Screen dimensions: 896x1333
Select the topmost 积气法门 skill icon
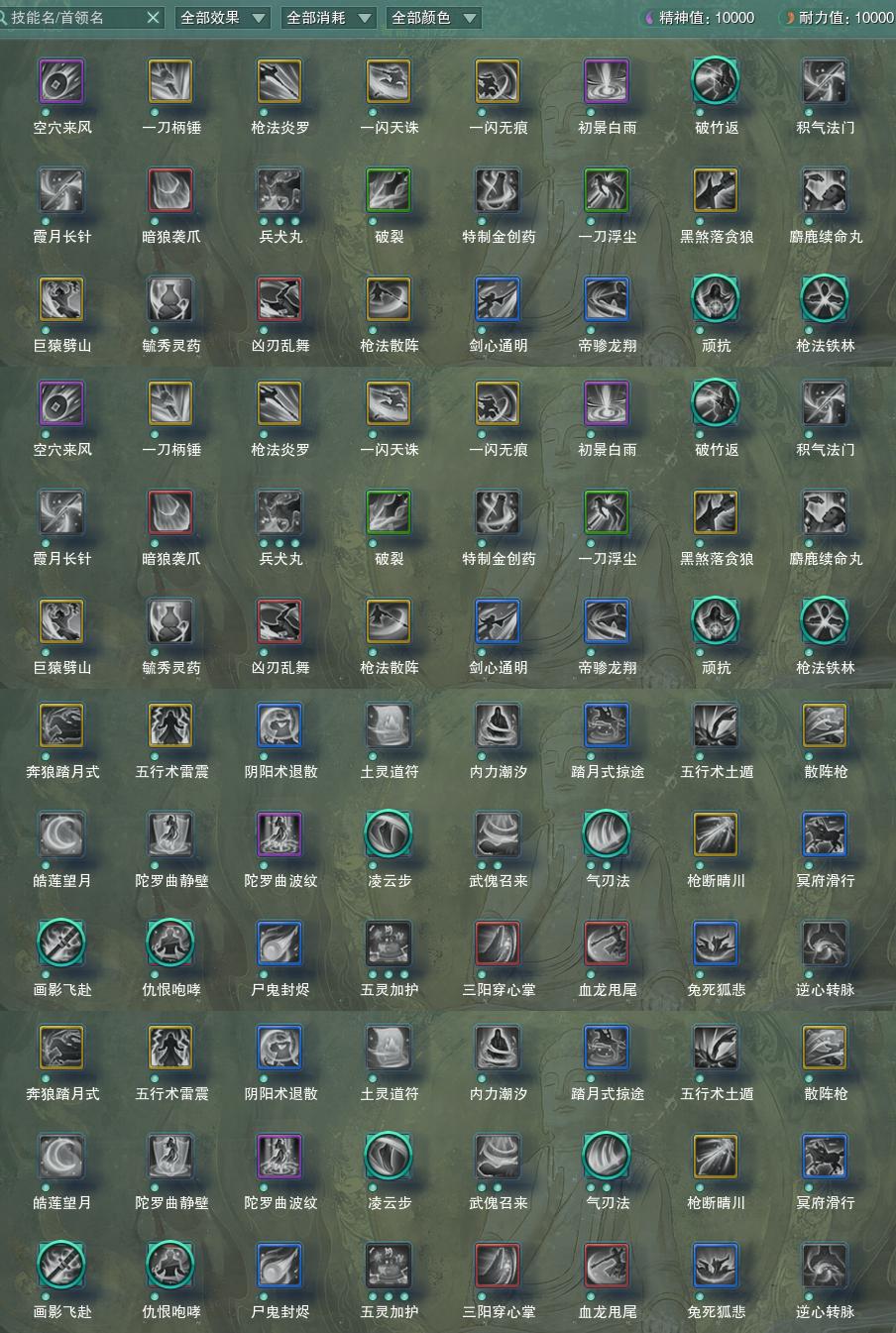[x=825, y=81]
